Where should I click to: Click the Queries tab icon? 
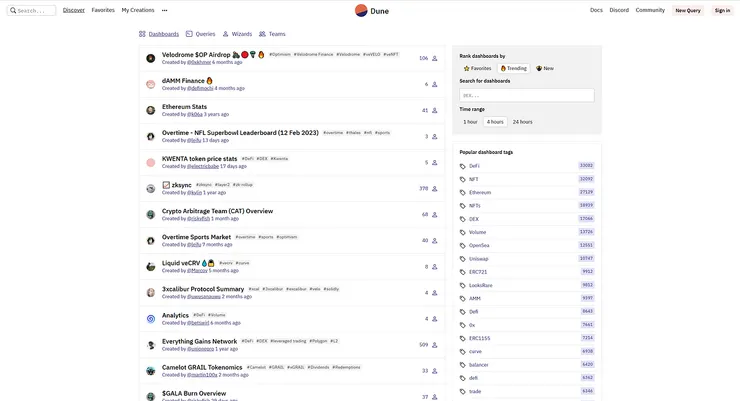tap(189, 34)
